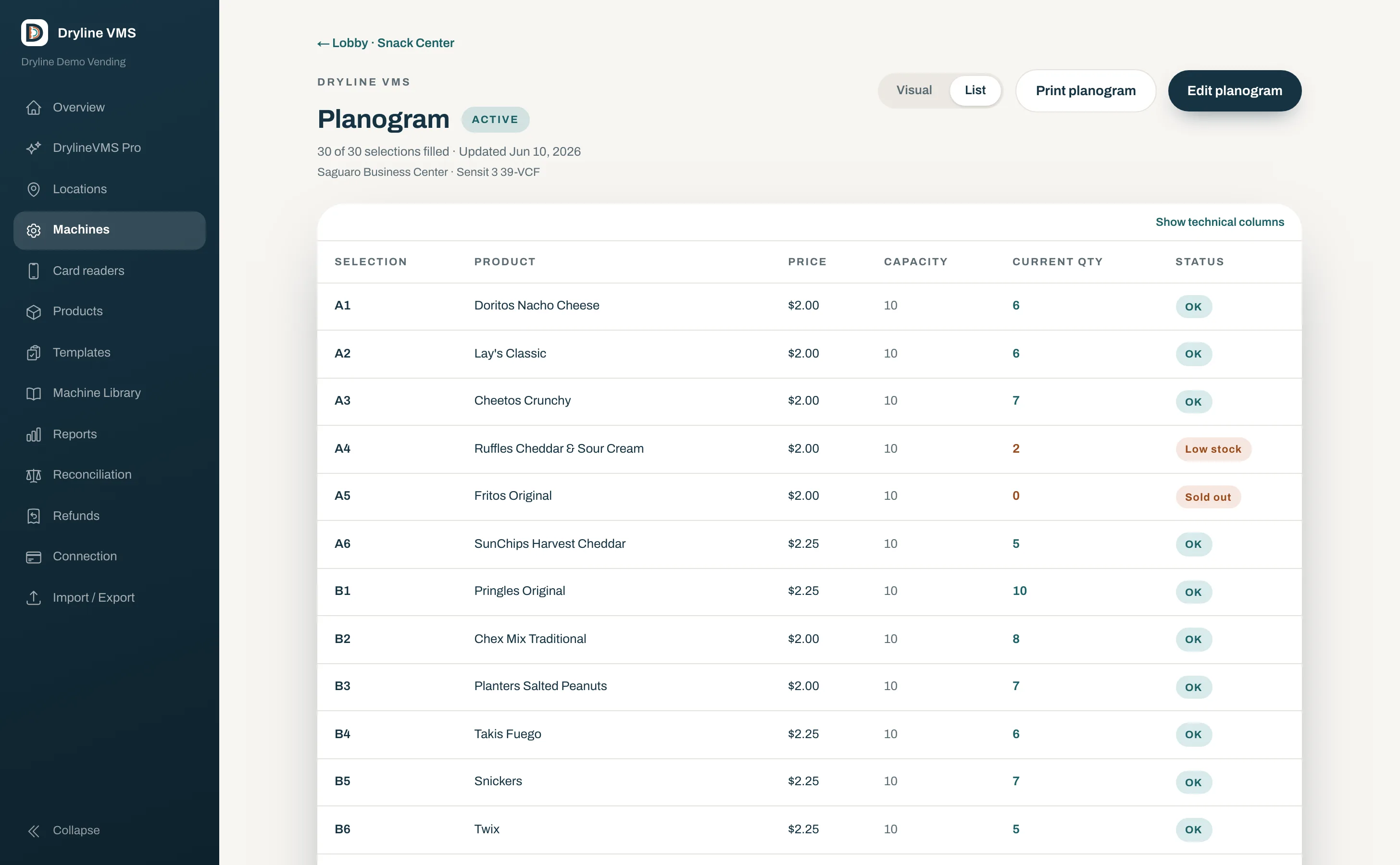1400x865 pixels.
Task: Click the Reconciliation scales icon
Action: [34, 475]
